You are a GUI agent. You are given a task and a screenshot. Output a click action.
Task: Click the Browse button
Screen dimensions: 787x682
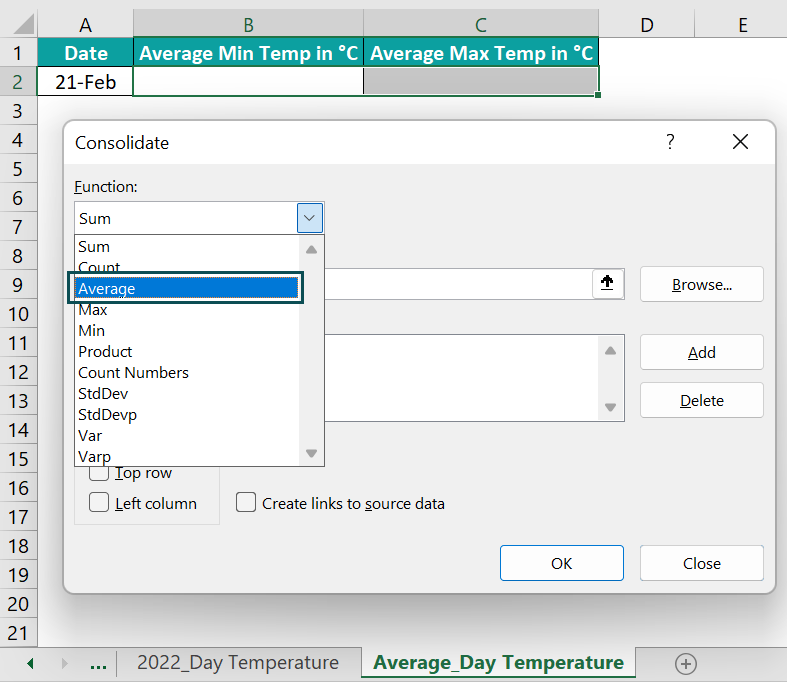[702, 285]
